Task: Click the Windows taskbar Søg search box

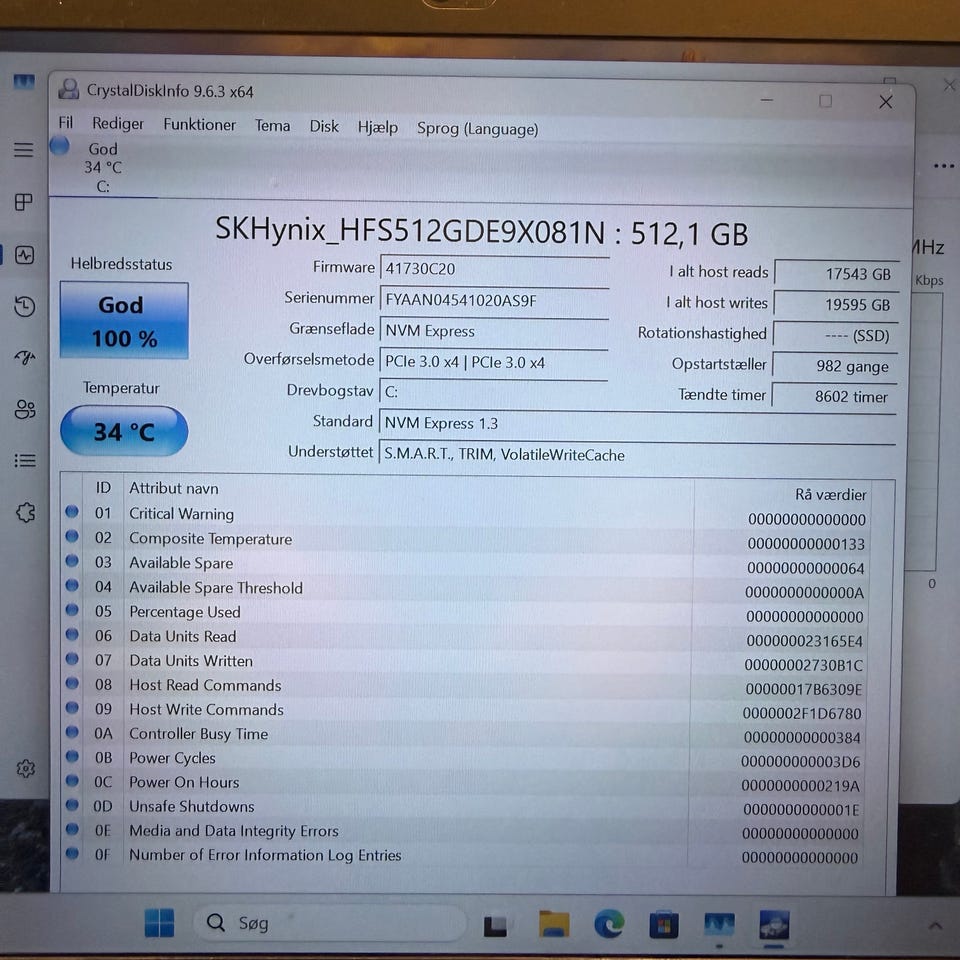Action: (329, 923)
